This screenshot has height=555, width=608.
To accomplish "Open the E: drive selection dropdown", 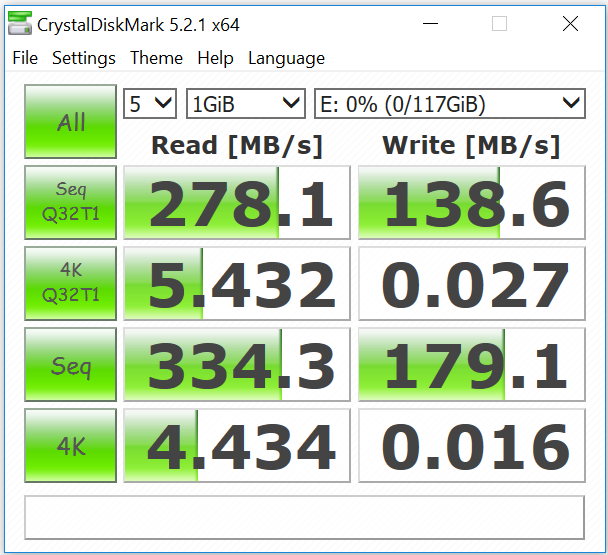I will click(x=449, y=103).
